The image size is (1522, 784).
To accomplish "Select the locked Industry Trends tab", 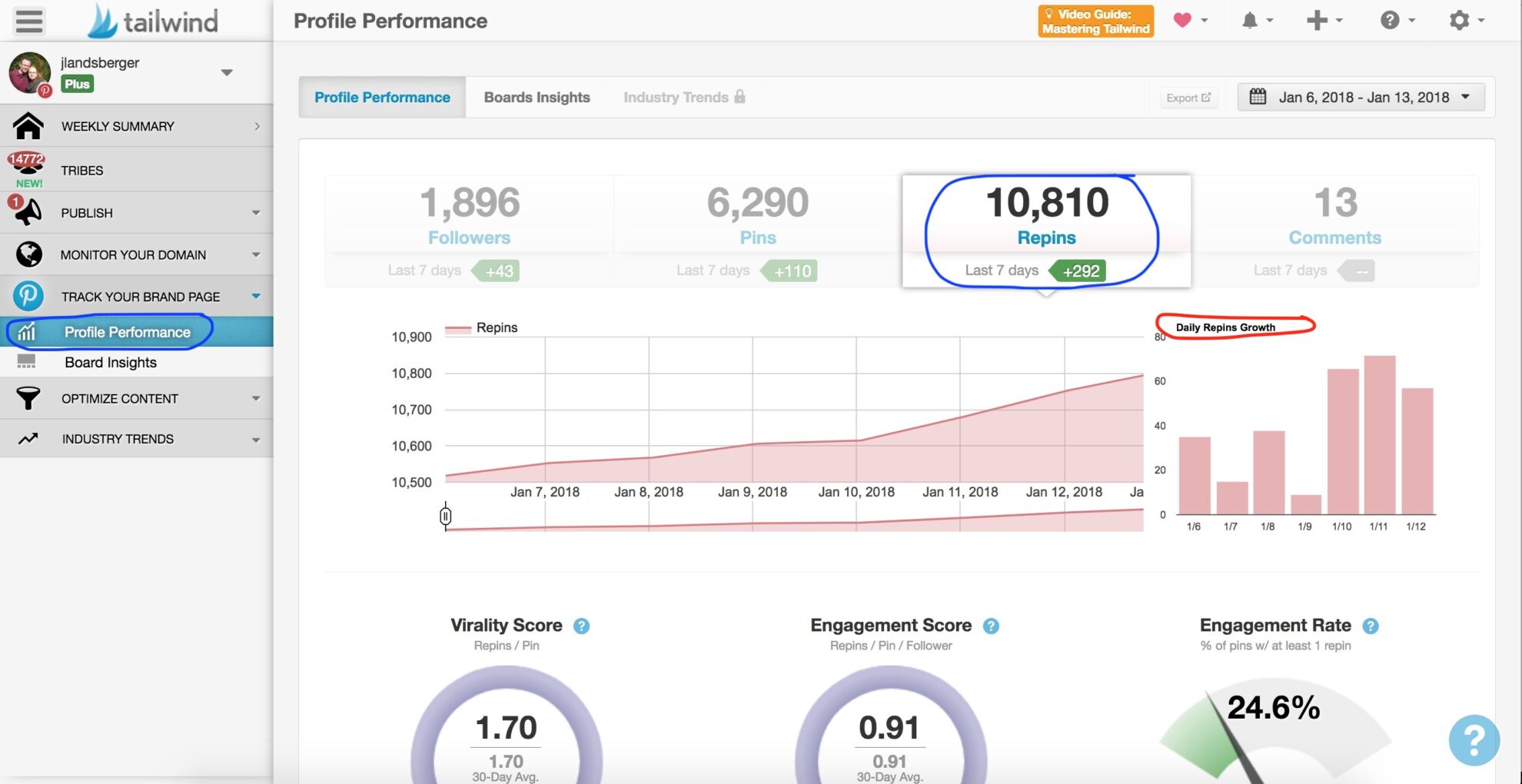I will pos(683,97).
